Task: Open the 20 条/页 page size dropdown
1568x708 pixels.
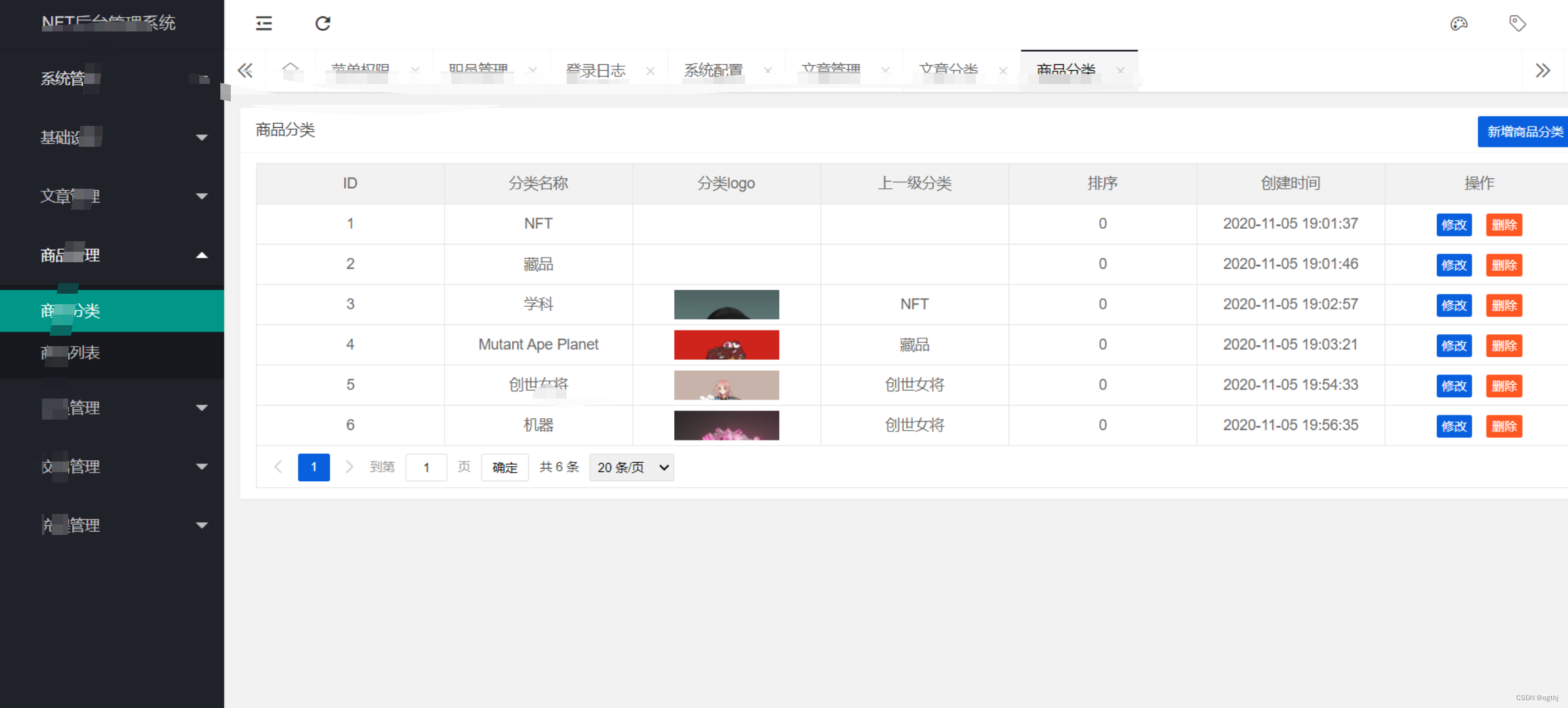Action: [x=631, y=467]
